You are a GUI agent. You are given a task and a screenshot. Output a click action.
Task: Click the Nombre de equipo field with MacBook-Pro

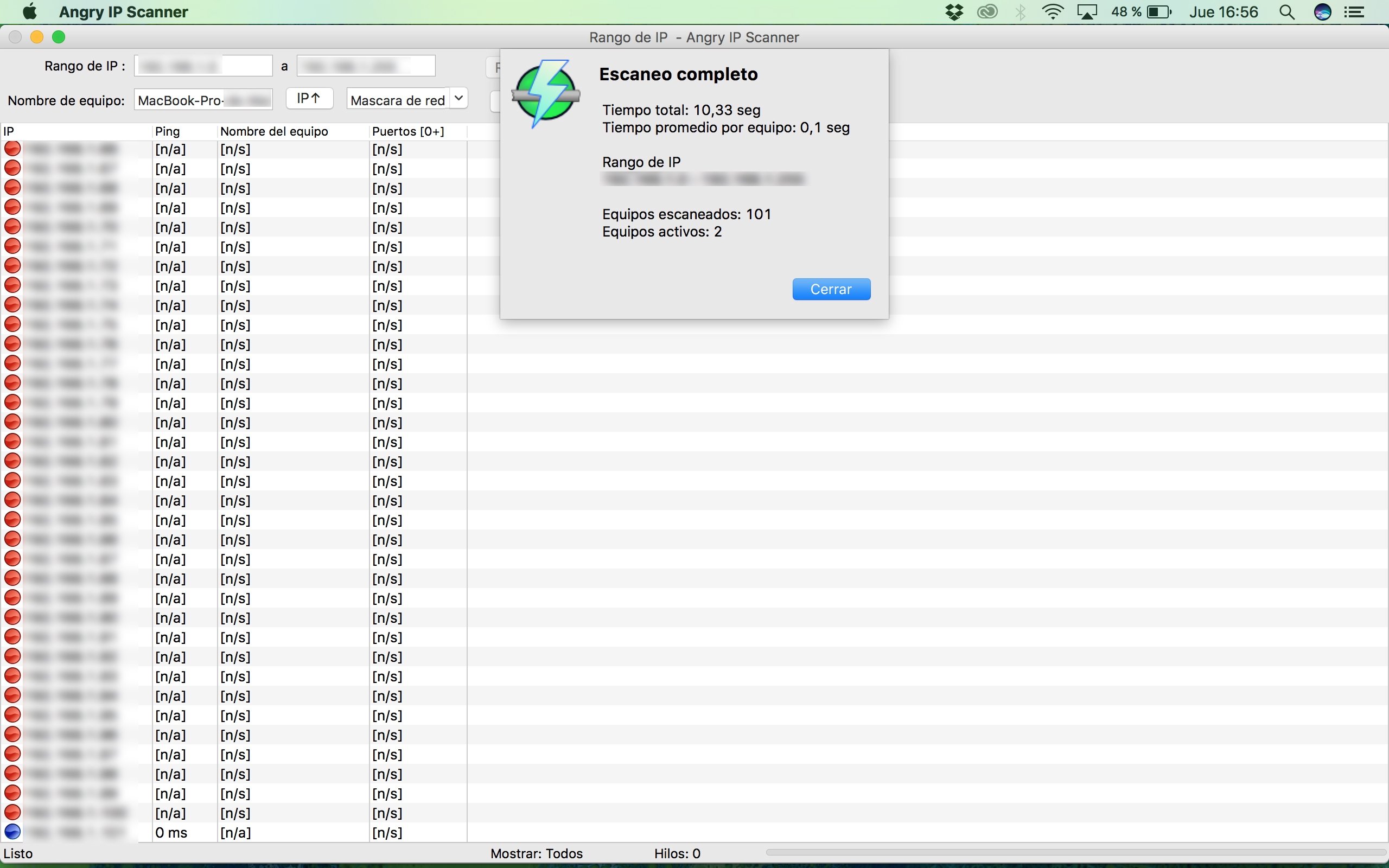point(203,100)
